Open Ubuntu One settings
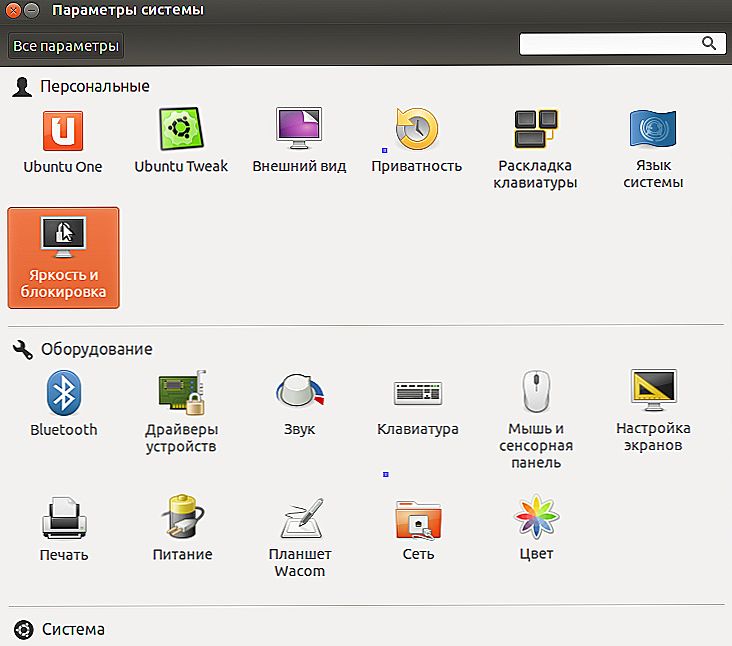Screen dimensions: 732x646 pyautogui.click(x=63, y=142)
